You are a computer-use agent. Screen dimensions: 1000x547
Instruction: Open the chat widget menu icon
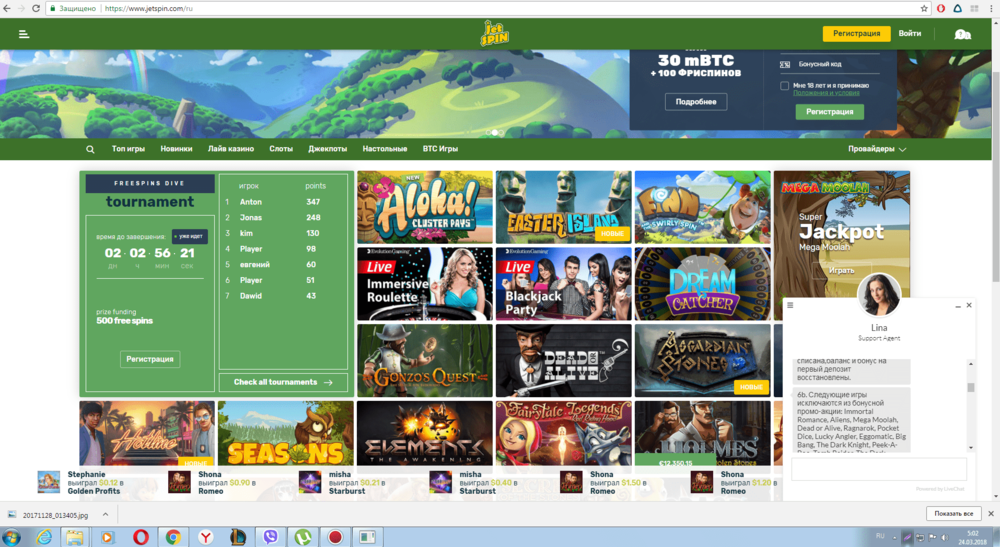(x=790, y=305)
